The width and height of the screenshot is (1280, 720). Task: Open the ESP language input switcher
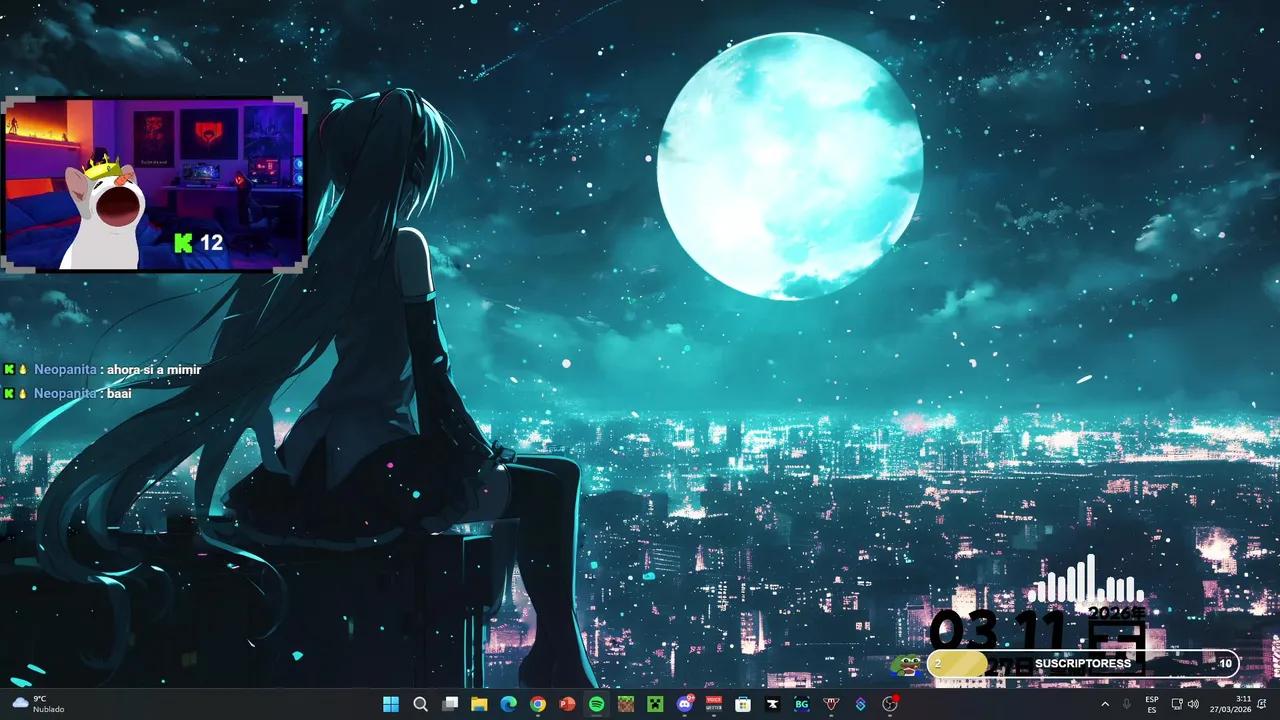pos(1152,704)
